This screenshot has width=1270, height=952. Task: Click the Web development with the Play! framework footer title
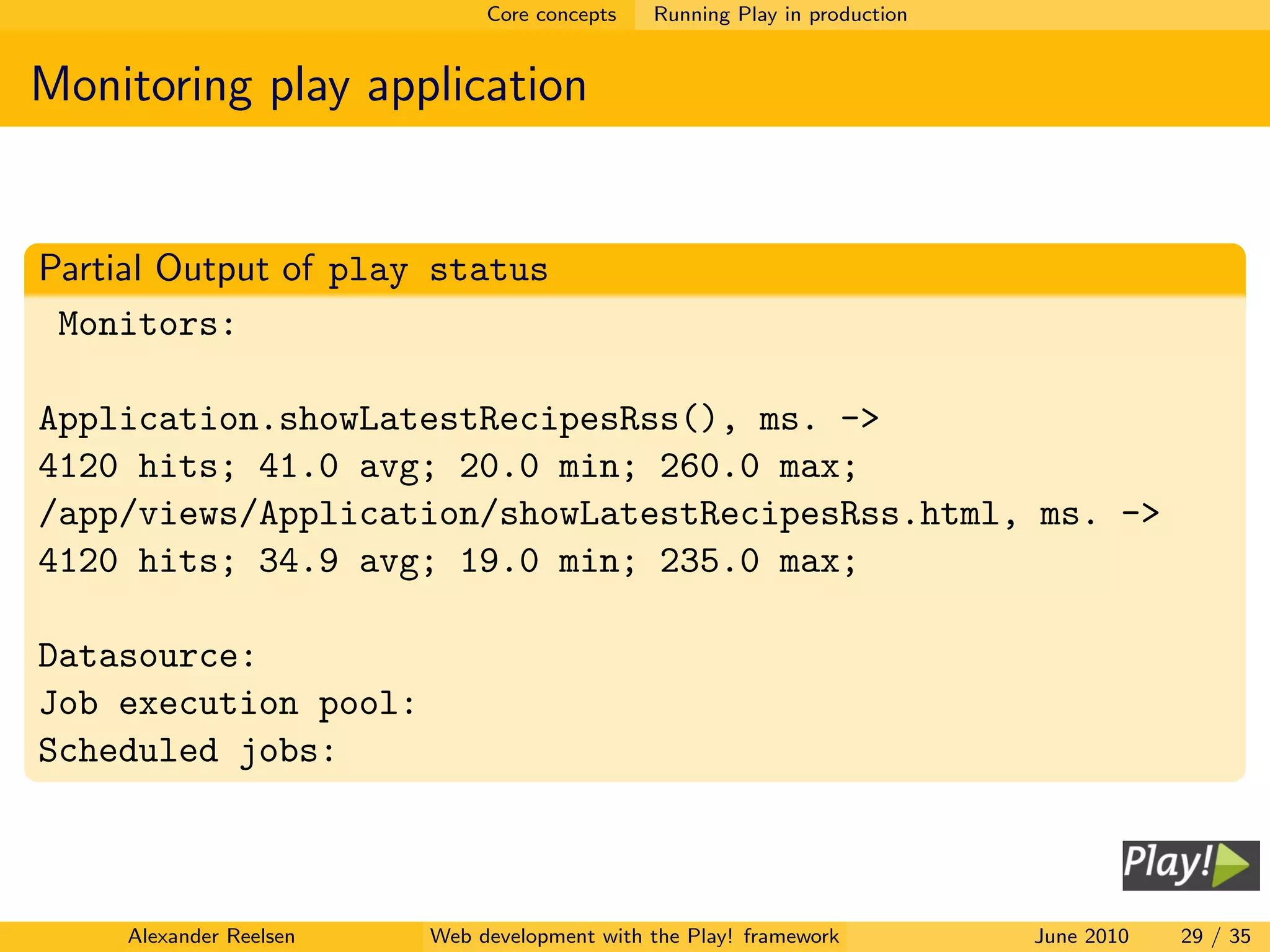tap(634, 936)
